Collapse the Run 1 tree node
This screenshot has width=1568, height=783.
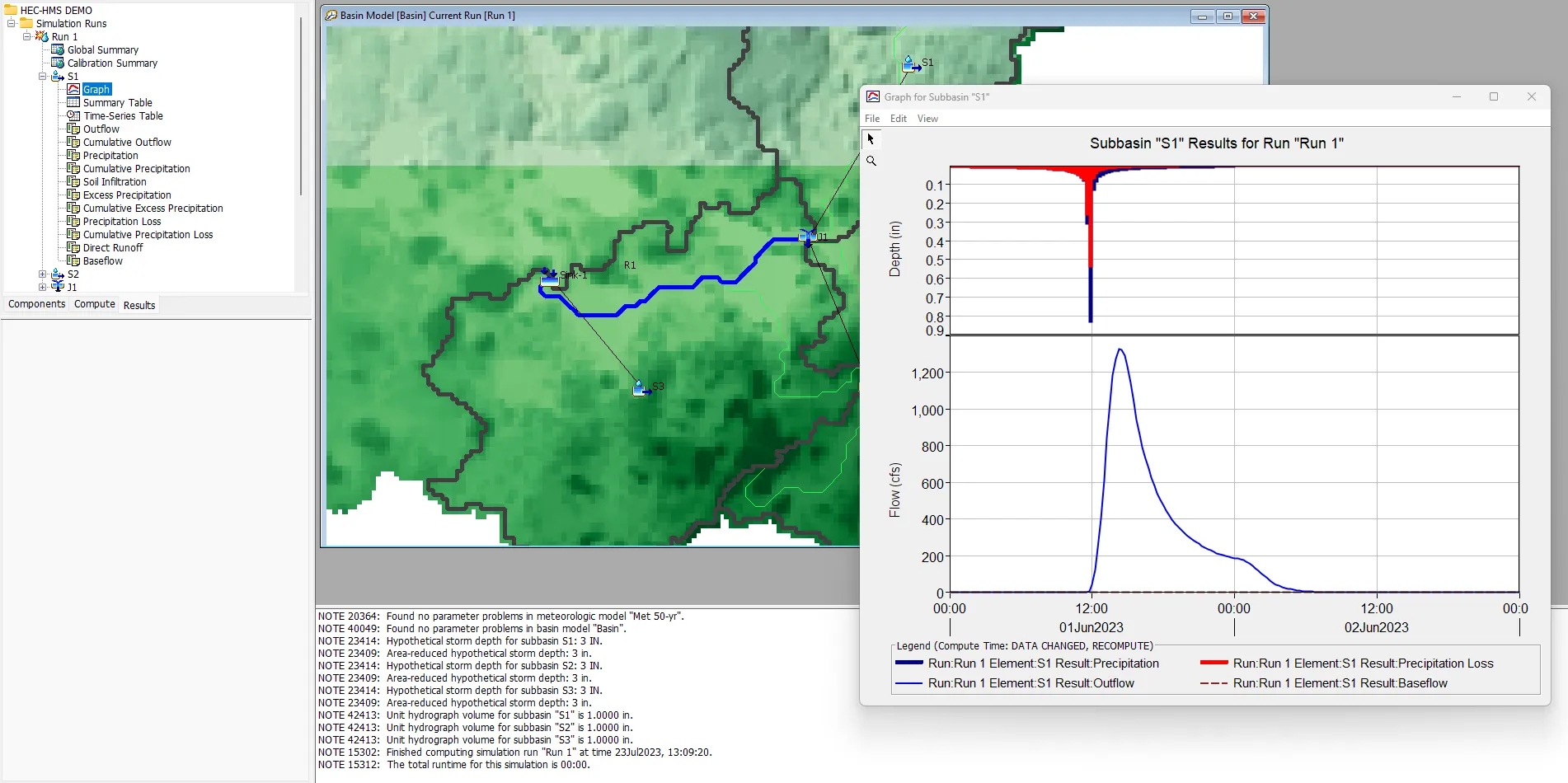pyautogui.click(x=27, y=36)
